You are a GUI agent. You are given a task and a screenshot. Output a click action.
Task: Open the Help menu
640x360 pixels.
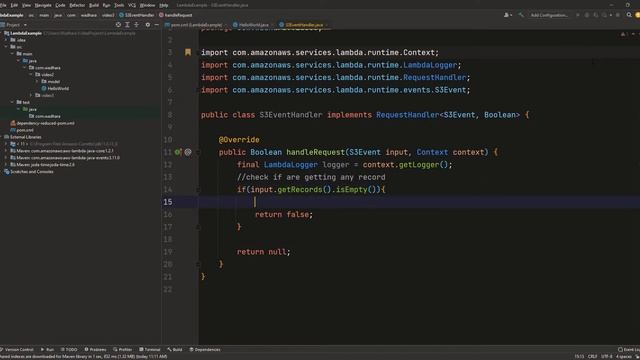pyautogui.click(x=164, y=5)
